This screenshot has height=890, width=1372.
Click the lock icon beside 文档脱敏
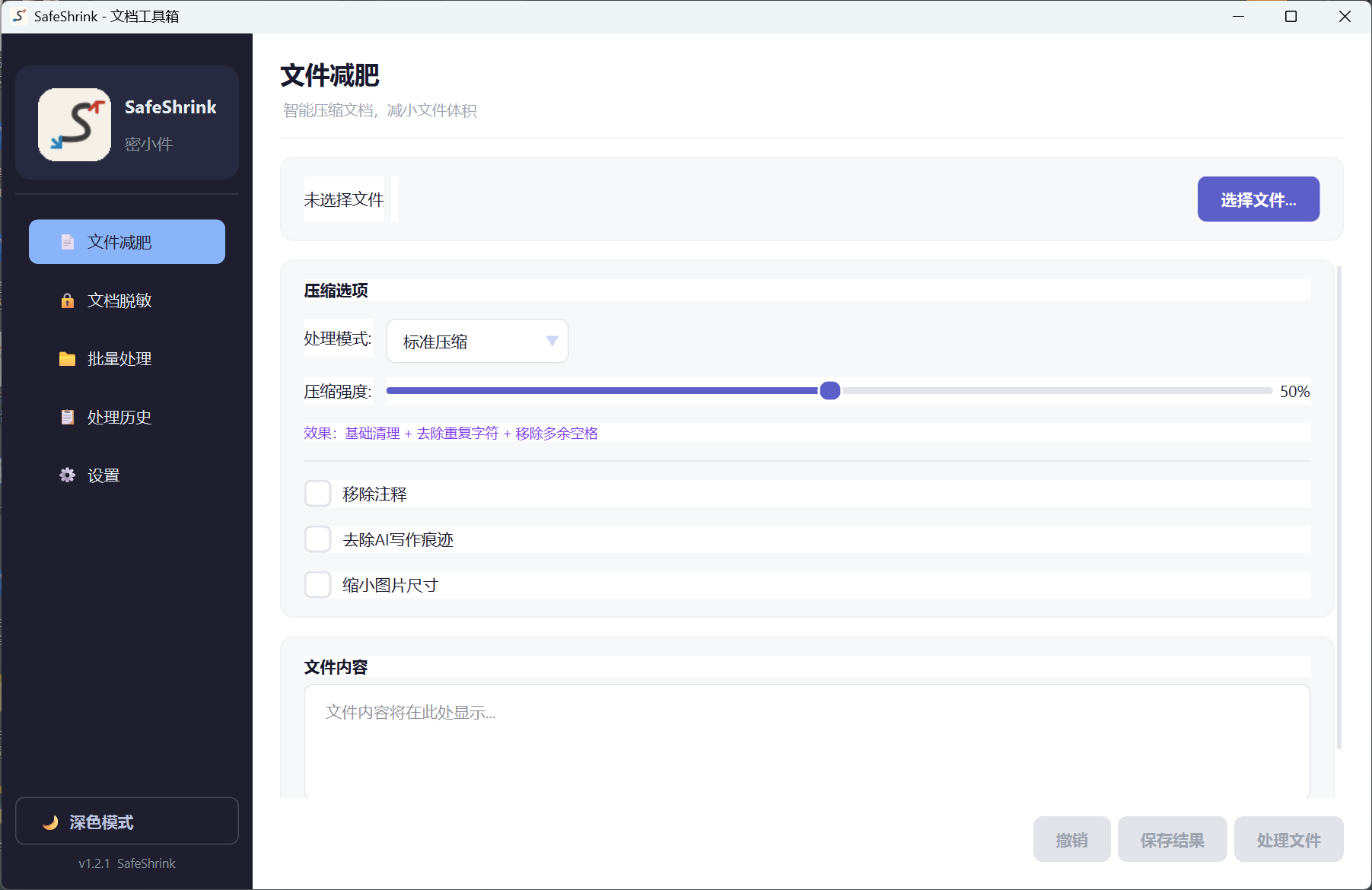[x=68, y=300]
